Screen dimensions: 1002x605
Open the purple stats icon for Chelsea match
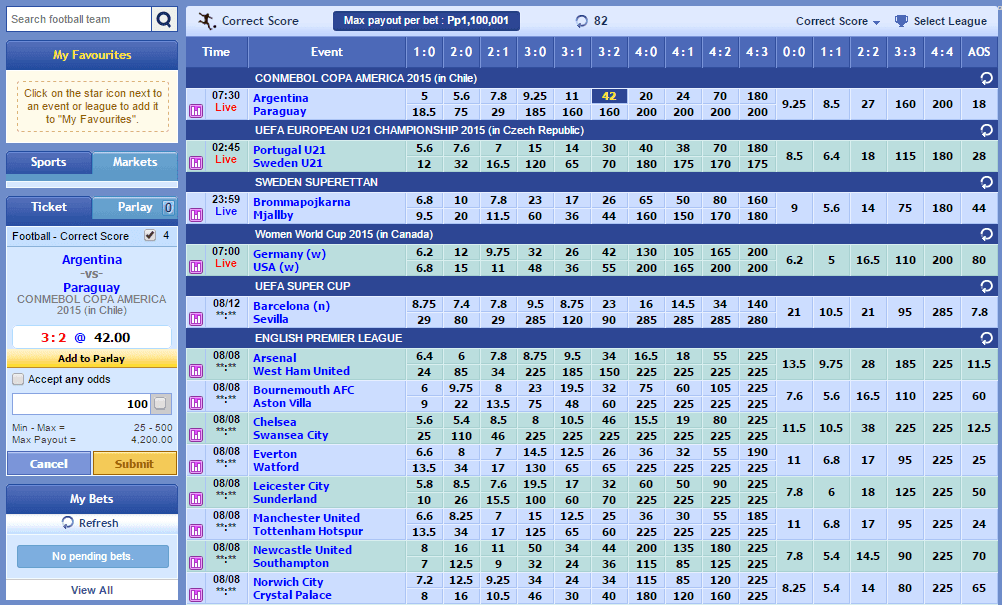[196, 435]
